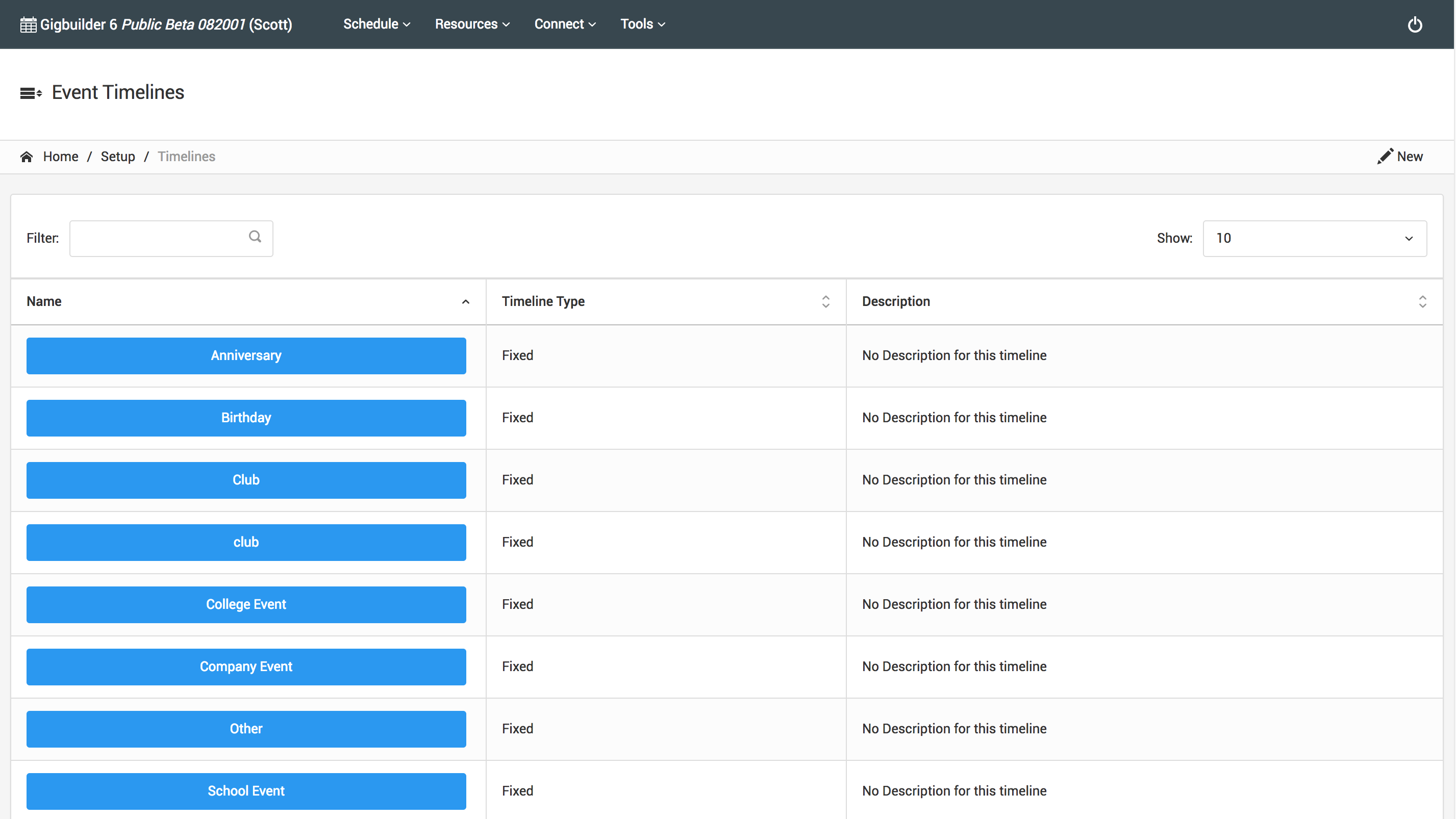Expand the Schedule menu
Viewport: 1456px width, 819px height.
tap(376, 24)
